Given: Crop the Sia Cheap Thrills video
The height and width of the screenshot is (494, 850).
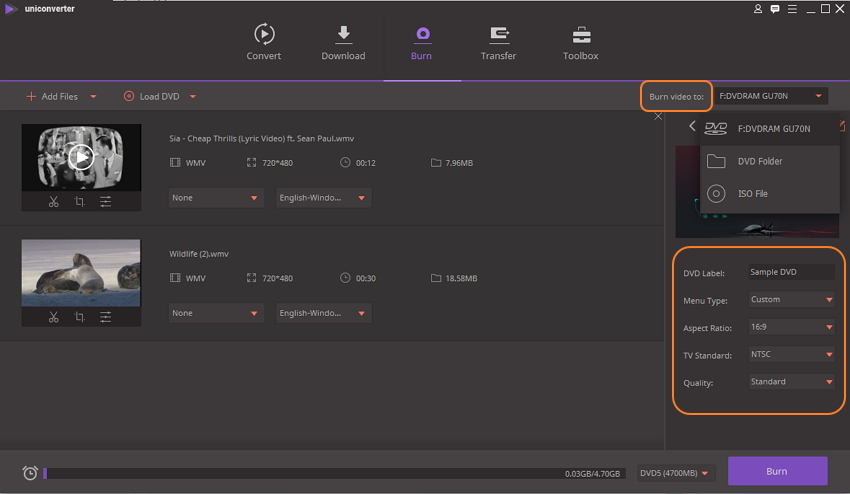Looking at the screenshot, I should pyautogui.click(x=80, y=202).
